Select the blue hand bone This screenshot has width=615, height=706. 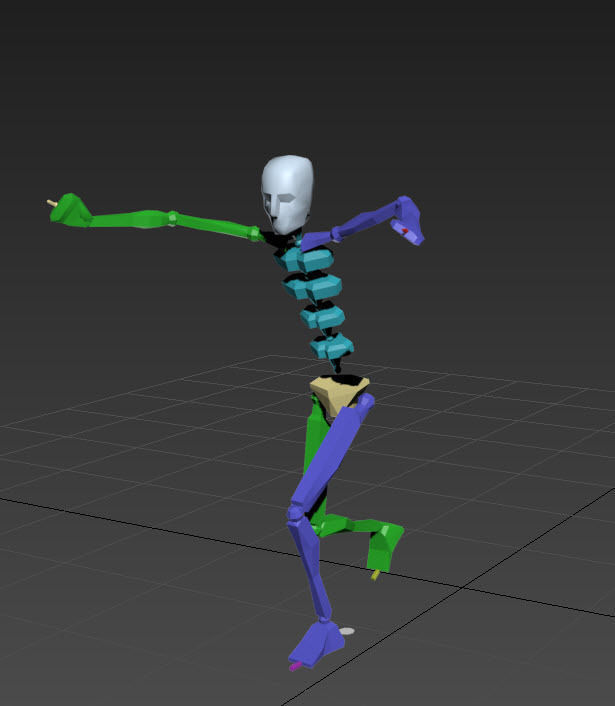[x=407, y=221]
